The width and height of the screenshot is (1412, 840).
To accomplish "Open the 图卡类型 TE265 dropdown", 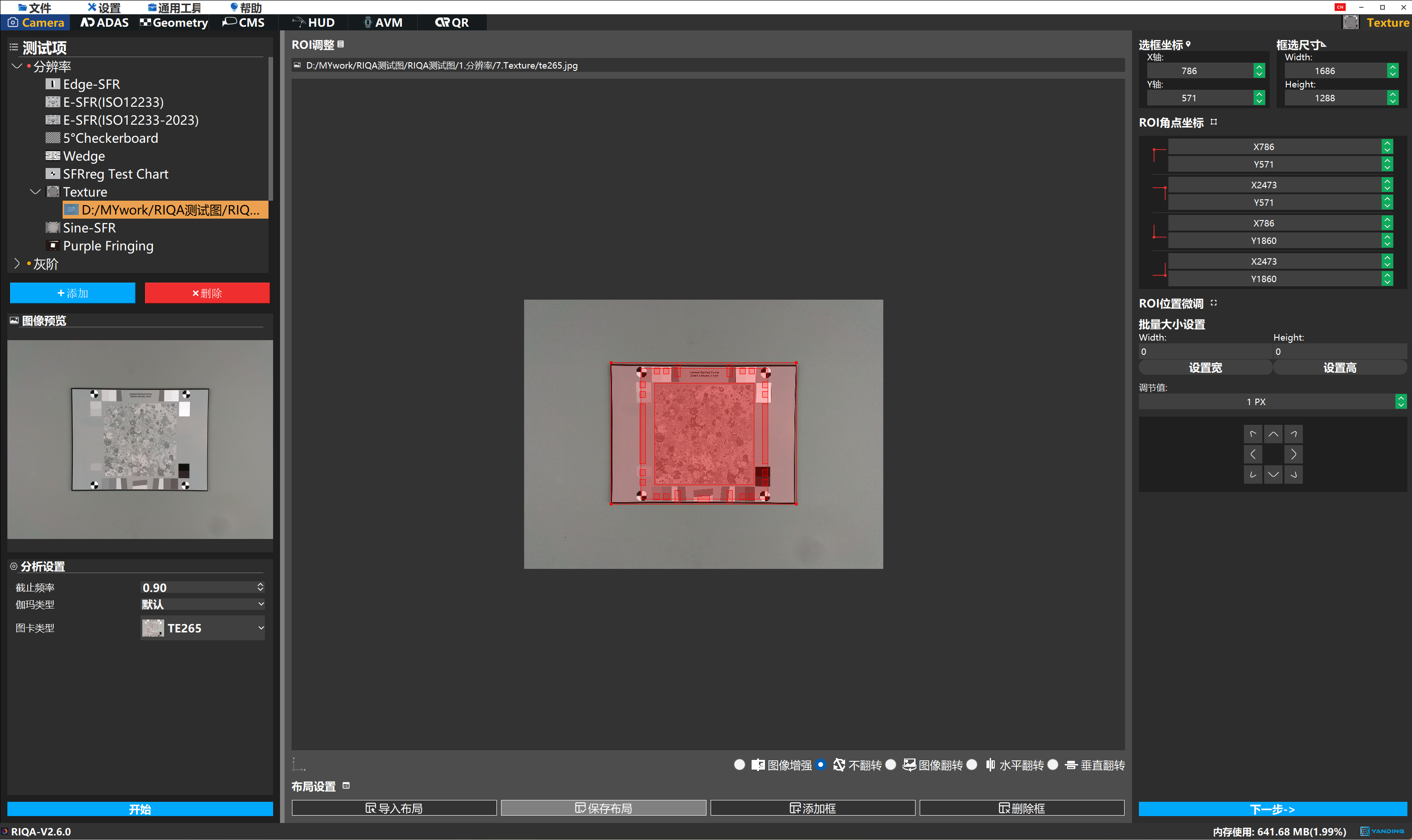I will click(x=202, y=628).
